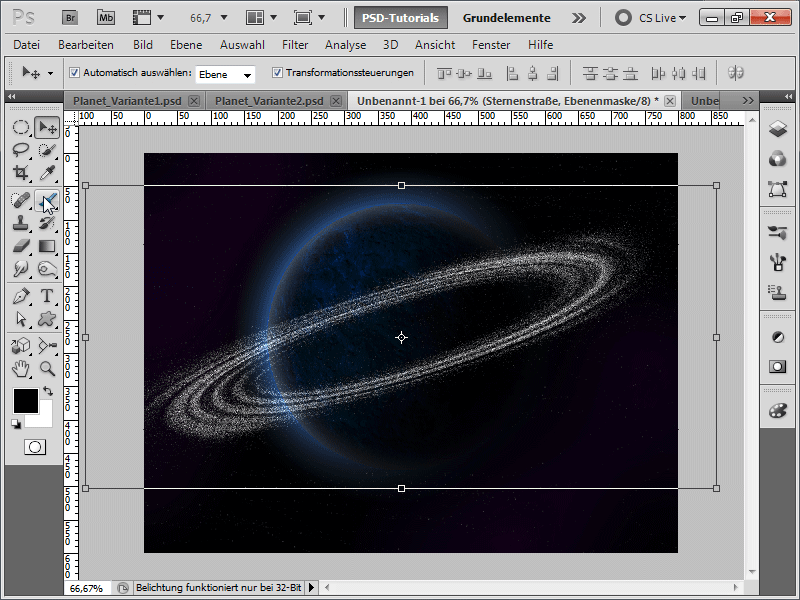Viewport: 800px width, 600px height.
Task: Open the Adjustments panel icon
Action: [x=778, y=337]
